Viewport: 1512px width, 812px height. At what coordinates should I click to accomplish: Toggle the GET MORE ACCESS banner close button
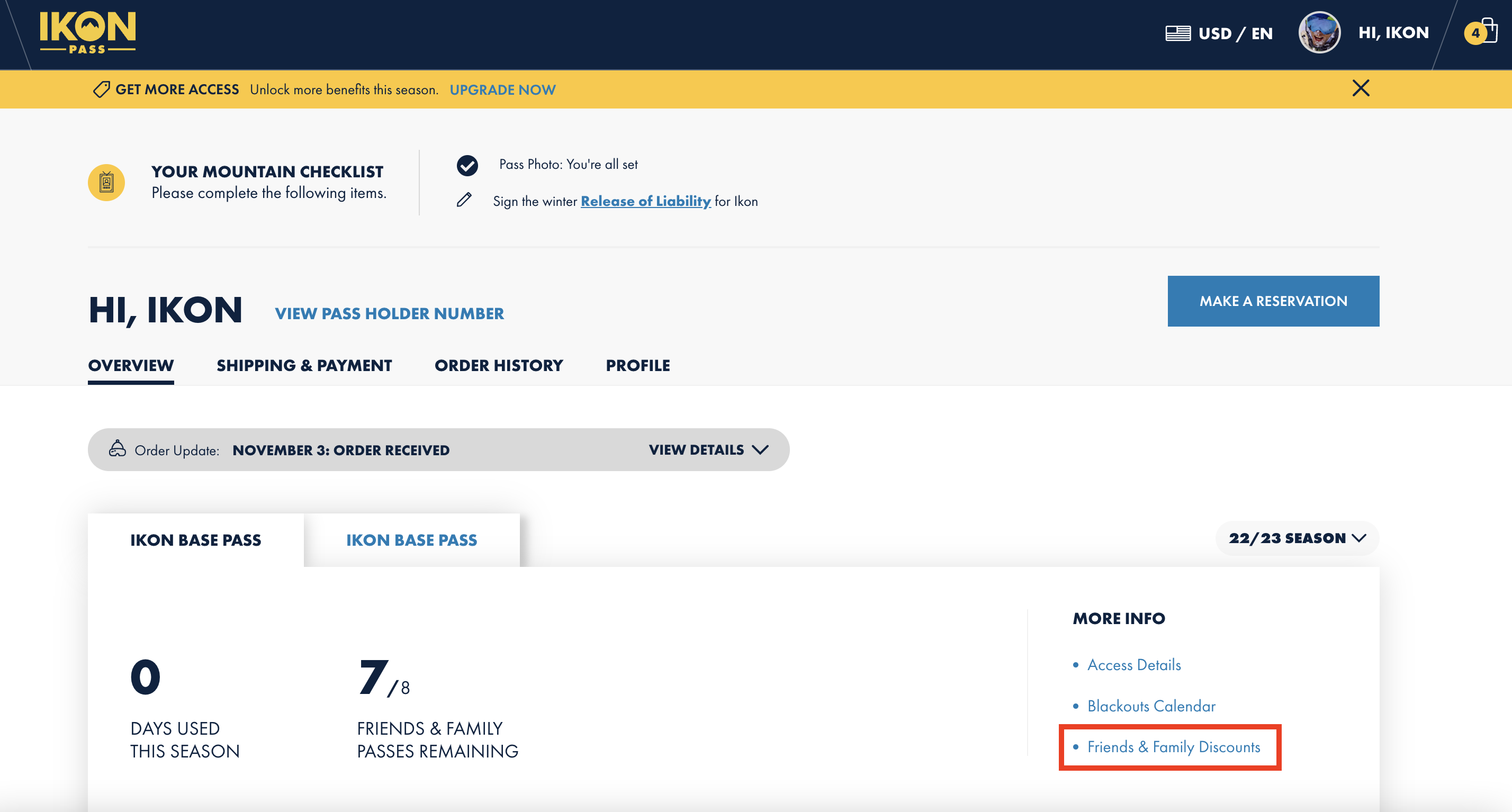[x=1361, y=88]
